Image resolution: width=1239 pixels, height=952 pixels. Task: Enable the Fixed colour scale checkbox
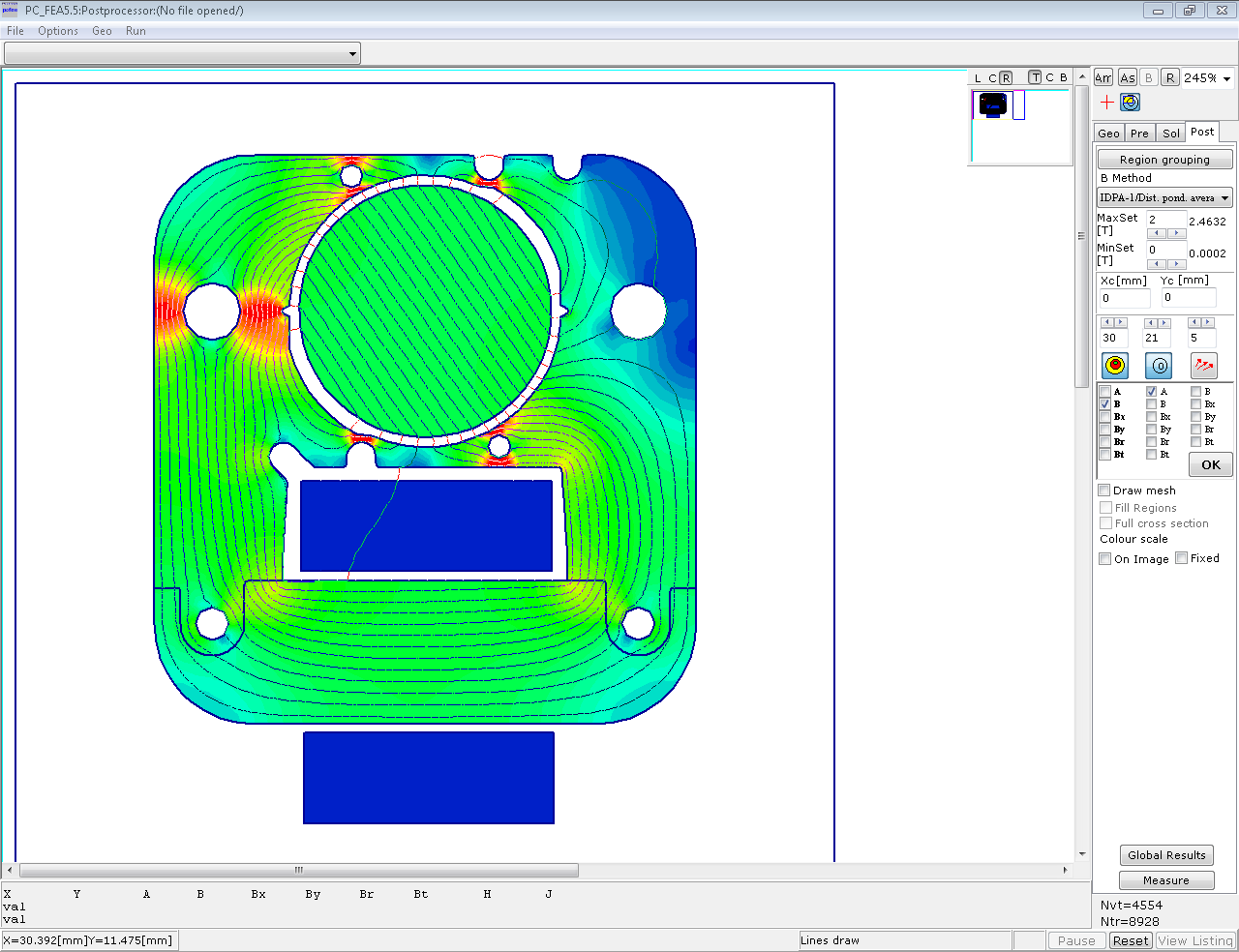point(1182,558)
